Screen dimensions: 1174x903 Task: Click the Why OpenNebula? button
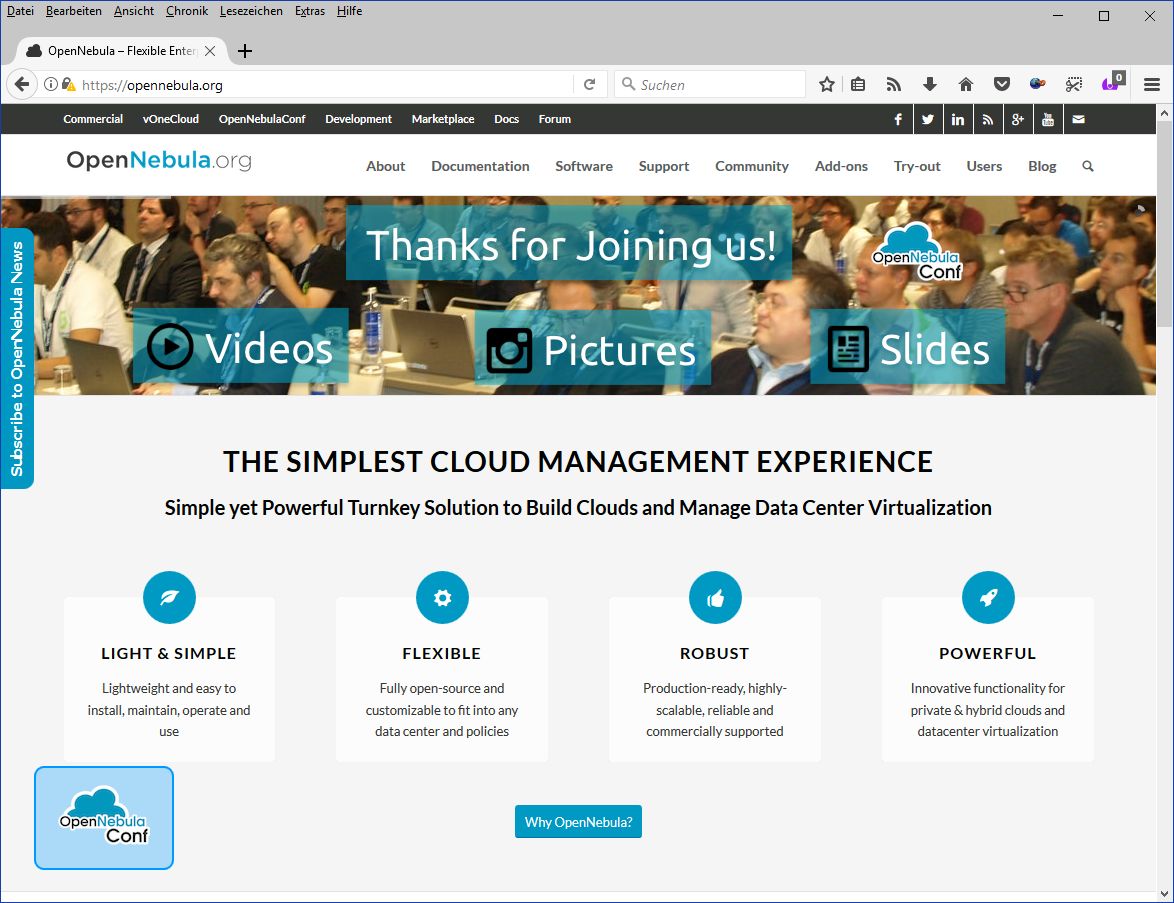tap(578, 822)
